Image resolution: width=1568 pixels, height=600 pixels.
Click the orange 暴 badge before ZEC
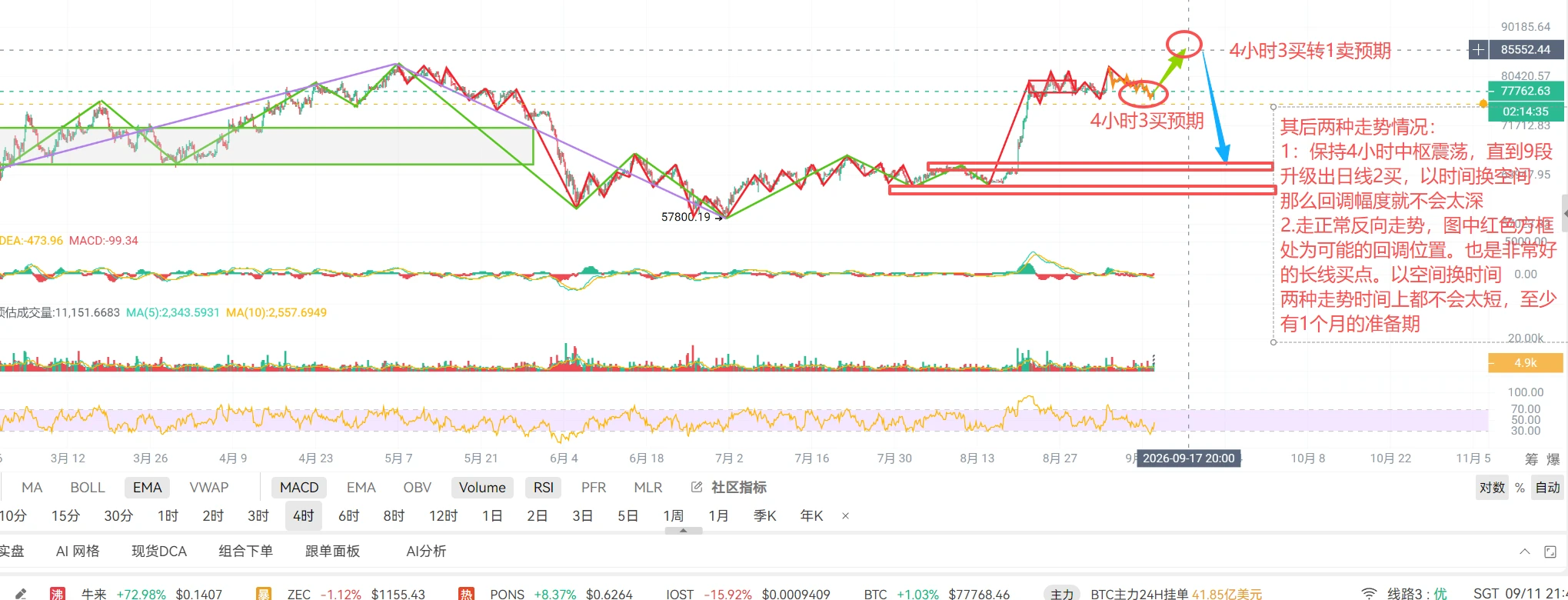point(263,594)
